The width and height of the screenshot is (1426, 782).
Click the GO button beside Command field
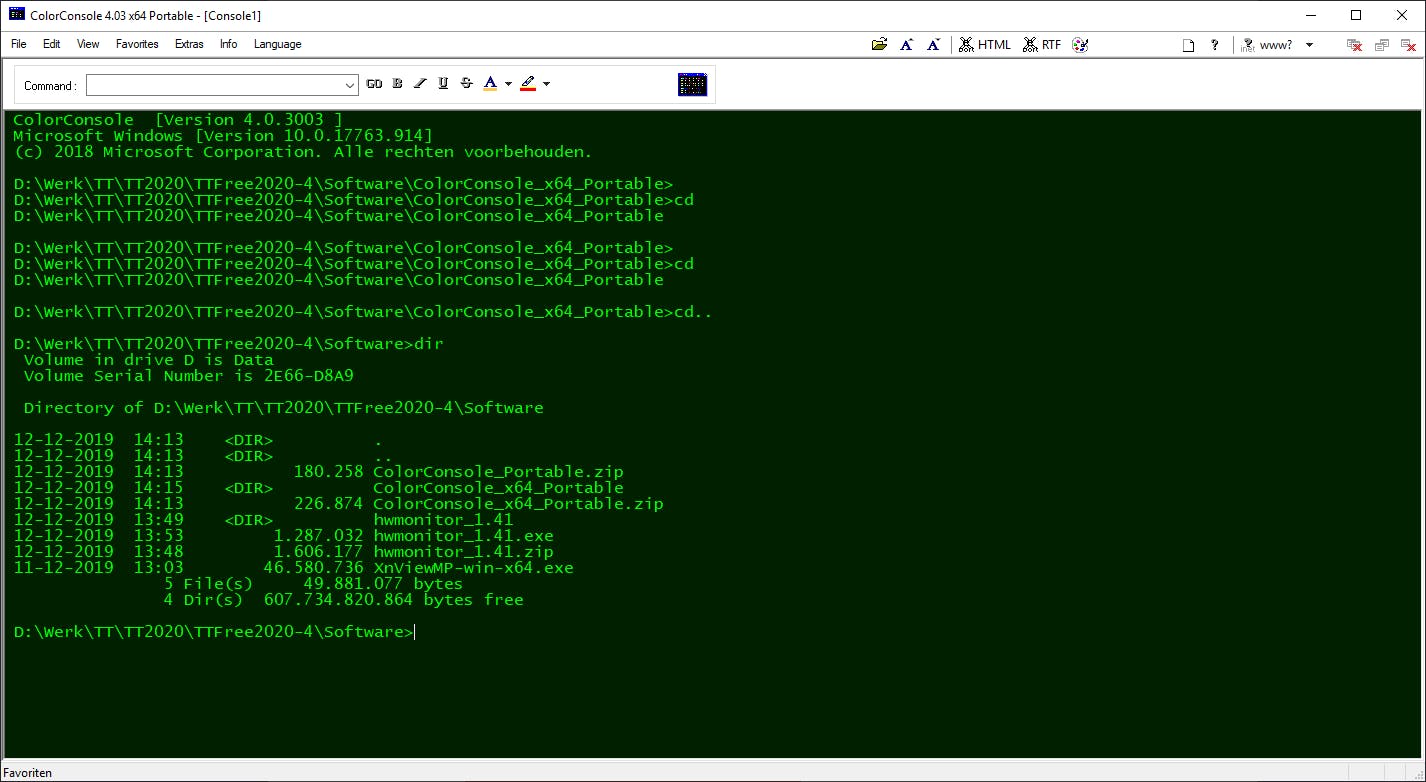click(x=374, y=84)
